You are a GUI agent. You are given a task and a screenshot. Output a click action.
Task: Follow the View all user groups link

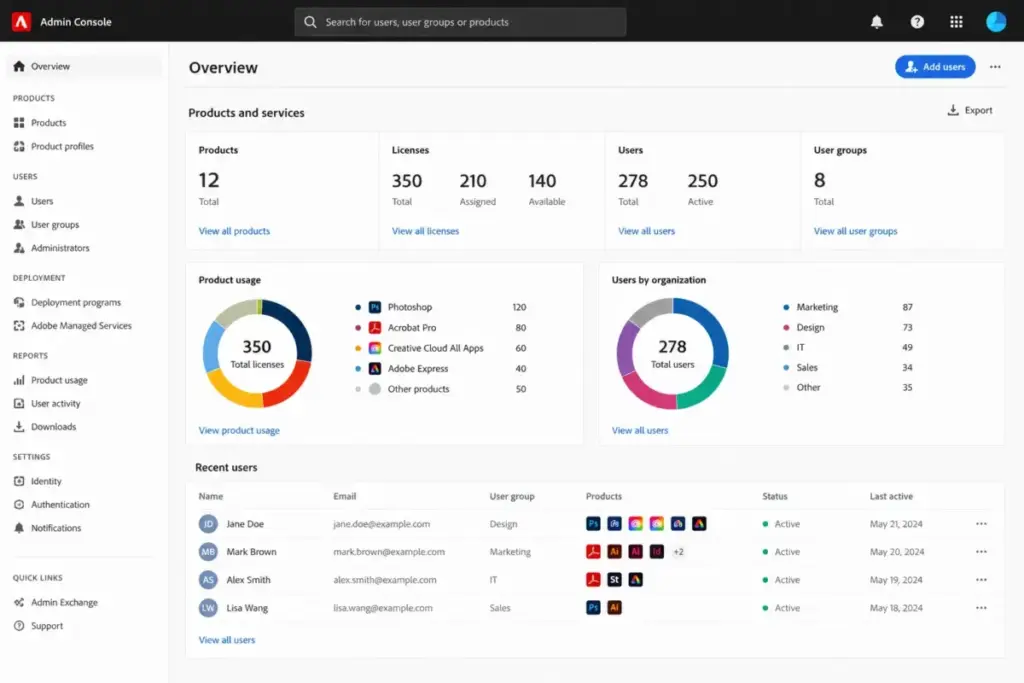[856, 231]
